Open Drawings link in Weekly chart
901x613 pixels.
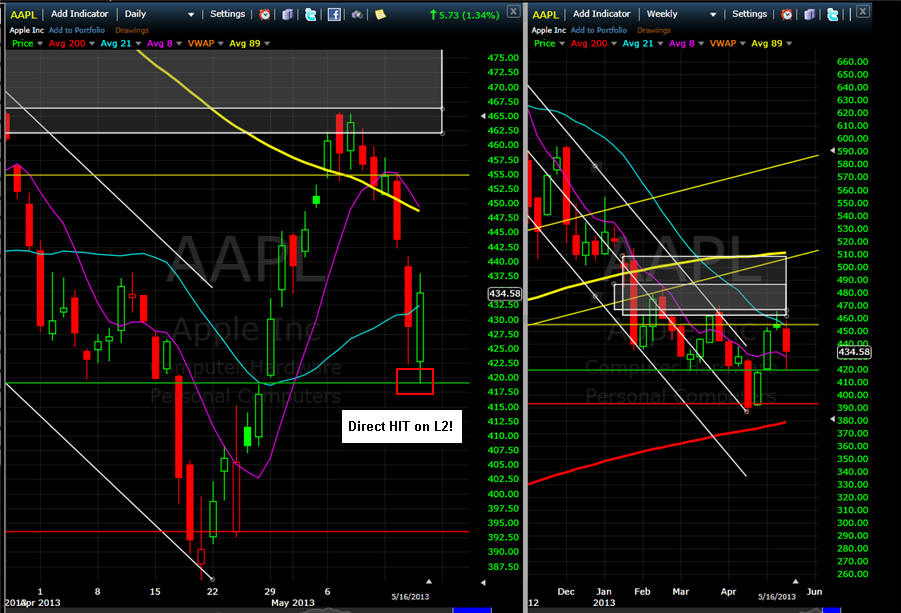click(x=653, y=30)
